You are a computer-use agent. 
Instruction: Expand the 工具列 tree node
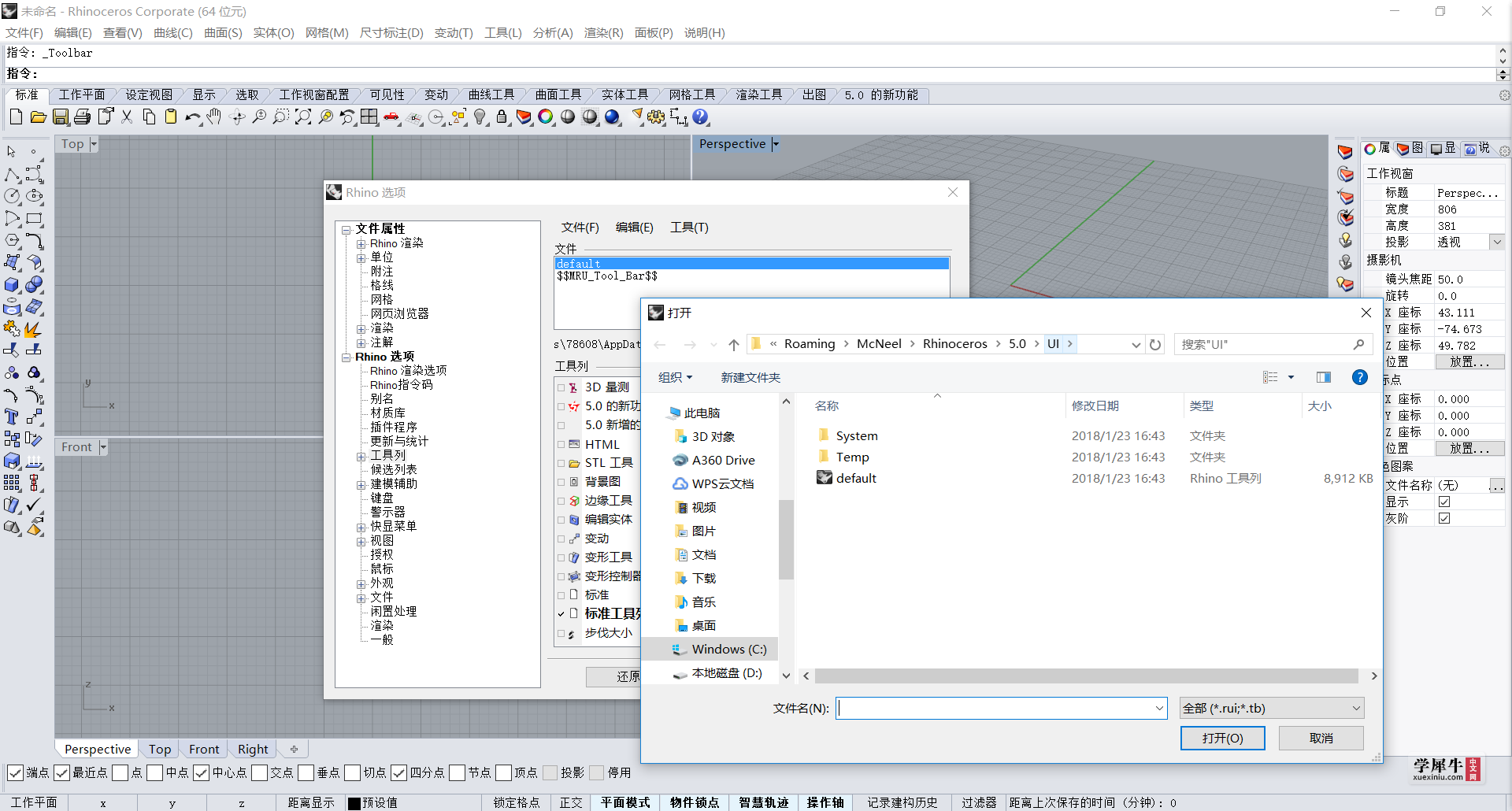pos(361,456)
